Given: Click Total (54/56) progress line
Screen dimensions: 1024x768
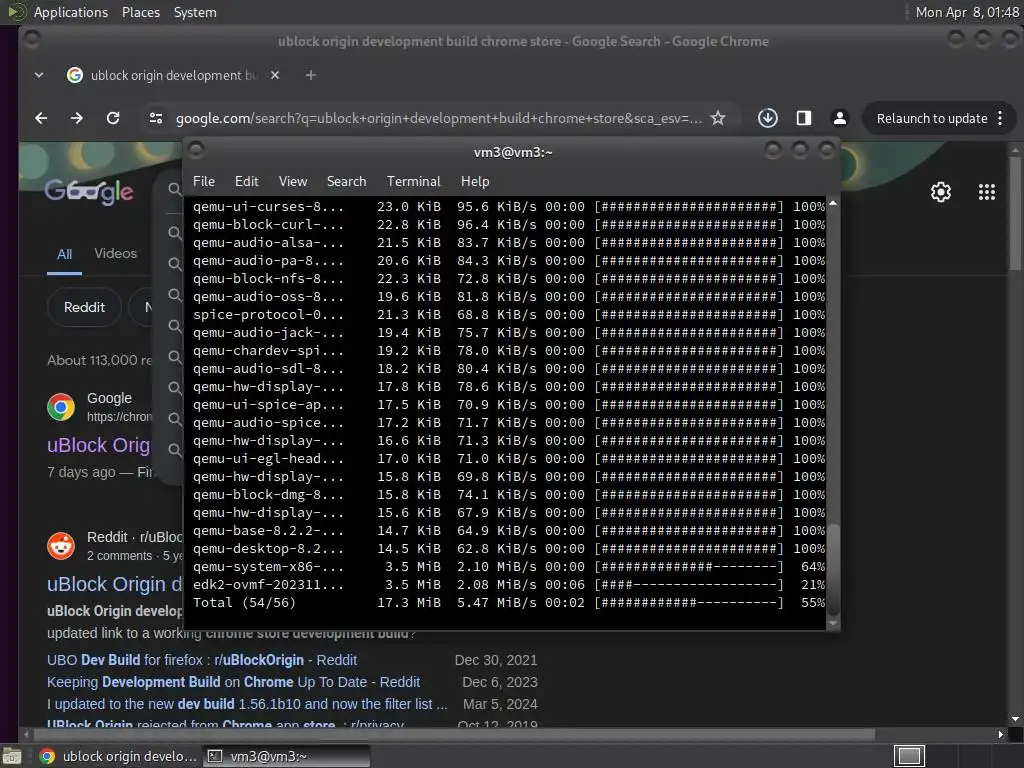Looking at the screenshot, I should click(509, 603).
